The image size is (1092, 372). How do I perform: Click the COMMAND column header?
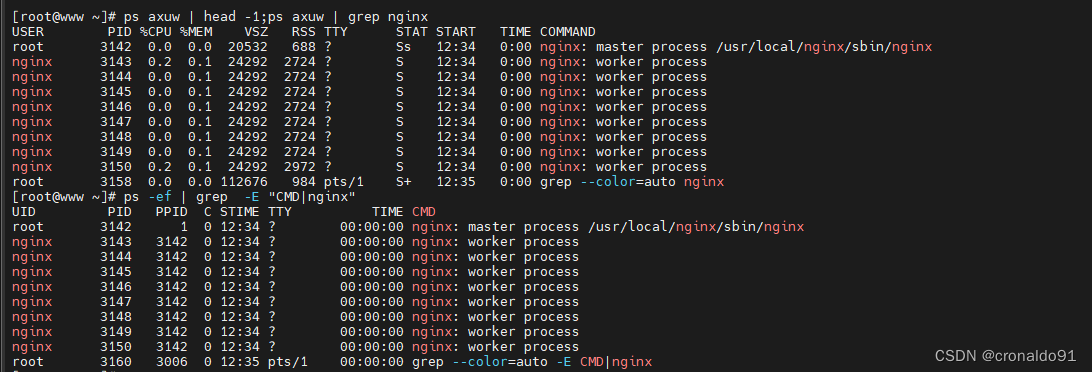[x=568, y=32]
